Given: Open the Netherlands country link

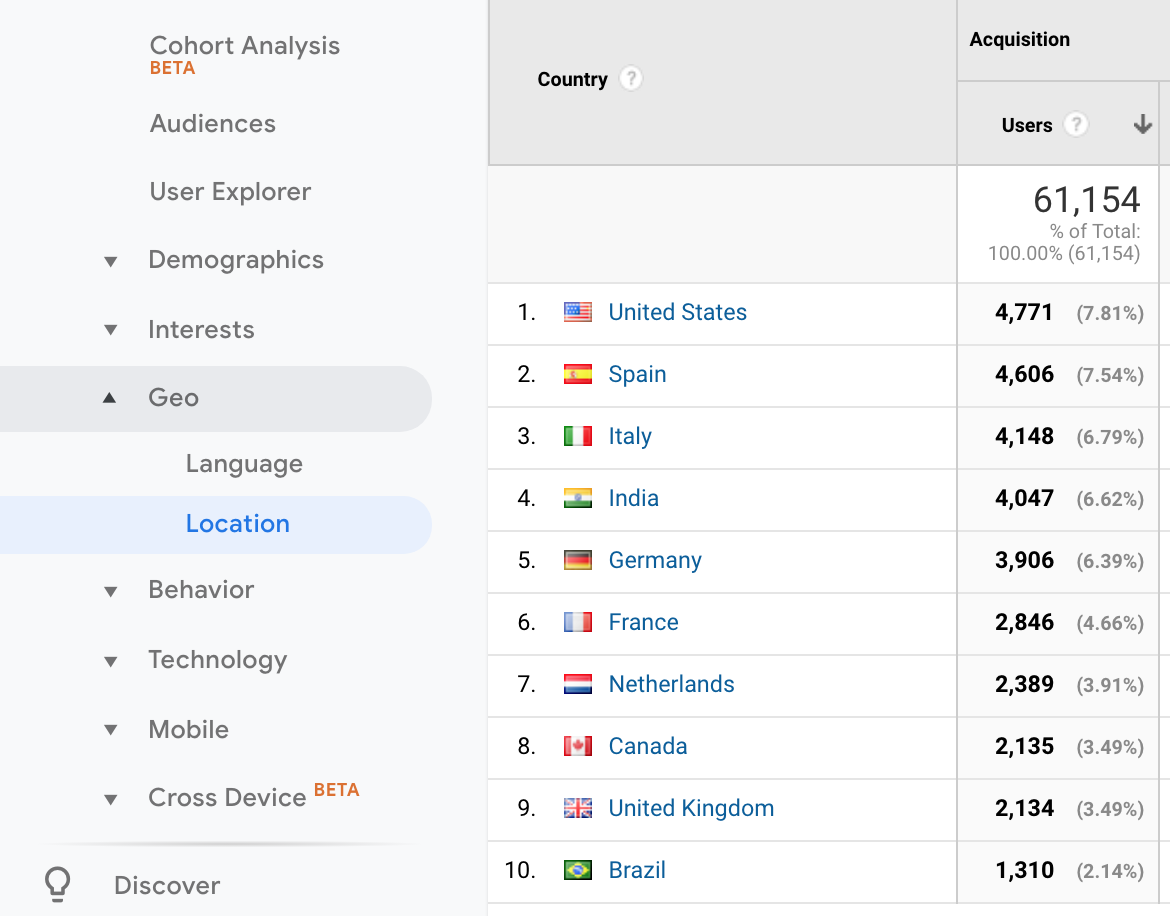Looking at the screenshot, I should (x=671, y=684).
